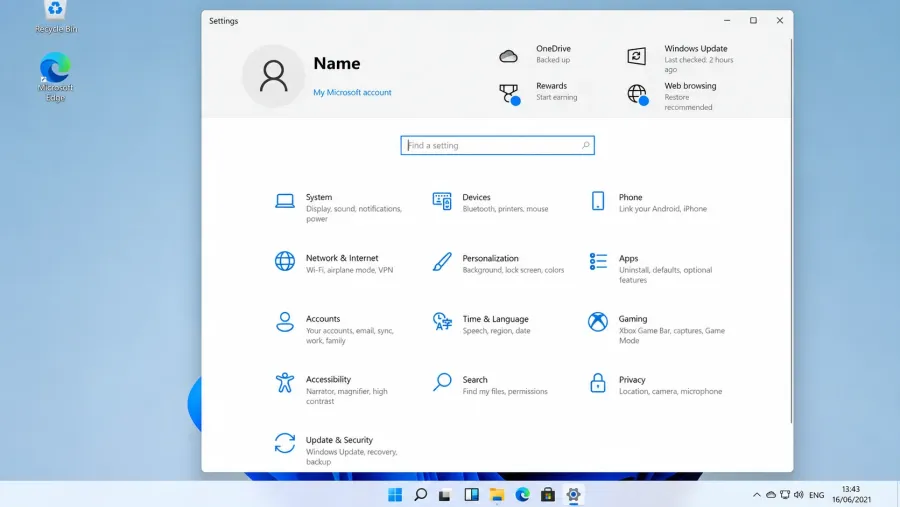This screenshot has height=507, width=900.
Task: Click the Rewards trophy icon
Action: 509,94
